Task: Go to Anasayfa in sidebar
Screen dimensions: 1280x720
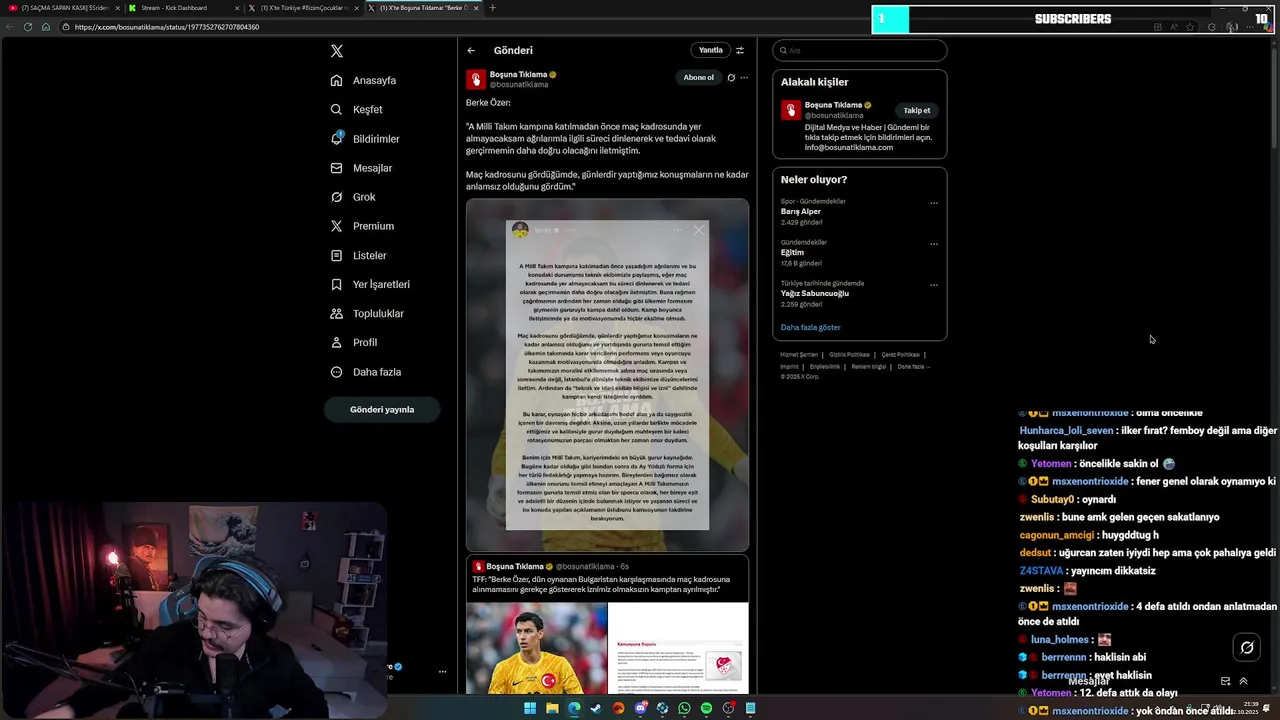Action: click(364, 80)
